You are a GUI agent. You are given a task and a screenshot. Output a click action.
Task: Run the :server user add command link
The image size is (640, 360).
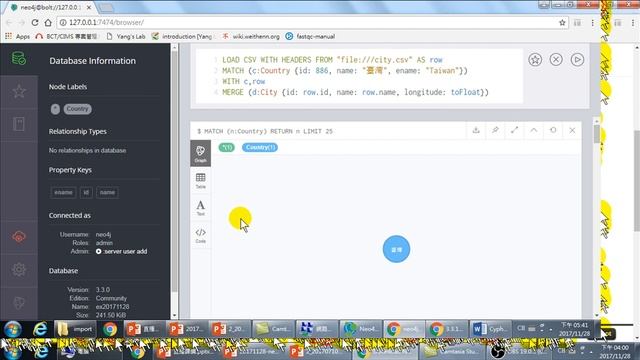point(122,251)
